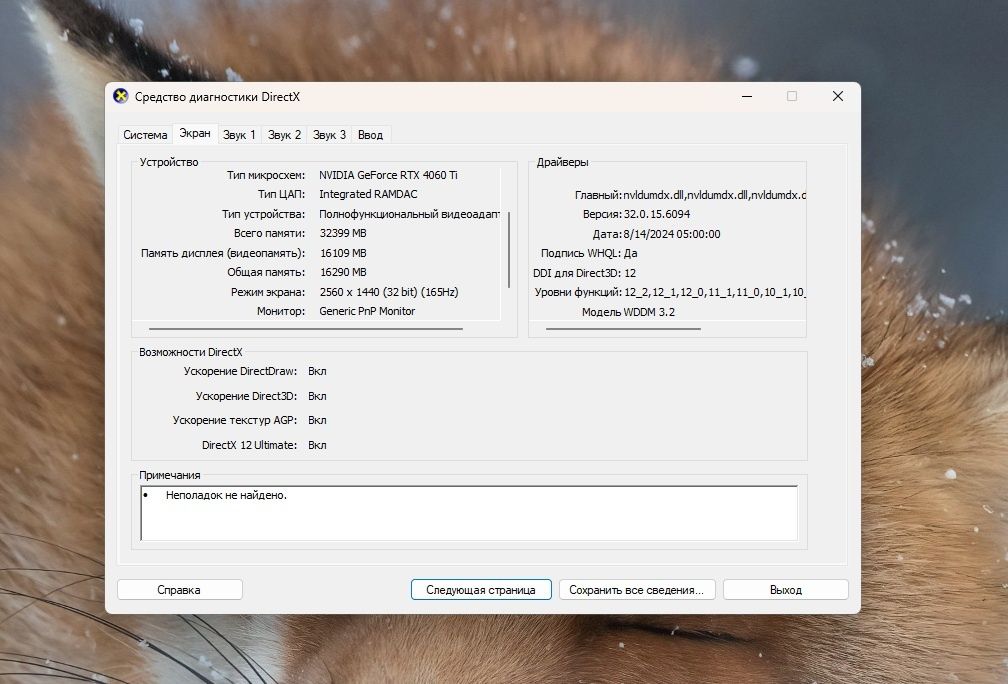Click the drivers panel horizontal scrollbar
Image resolution: width=1008 pixels, height=684 pixels.
click(x=623, y=328)
